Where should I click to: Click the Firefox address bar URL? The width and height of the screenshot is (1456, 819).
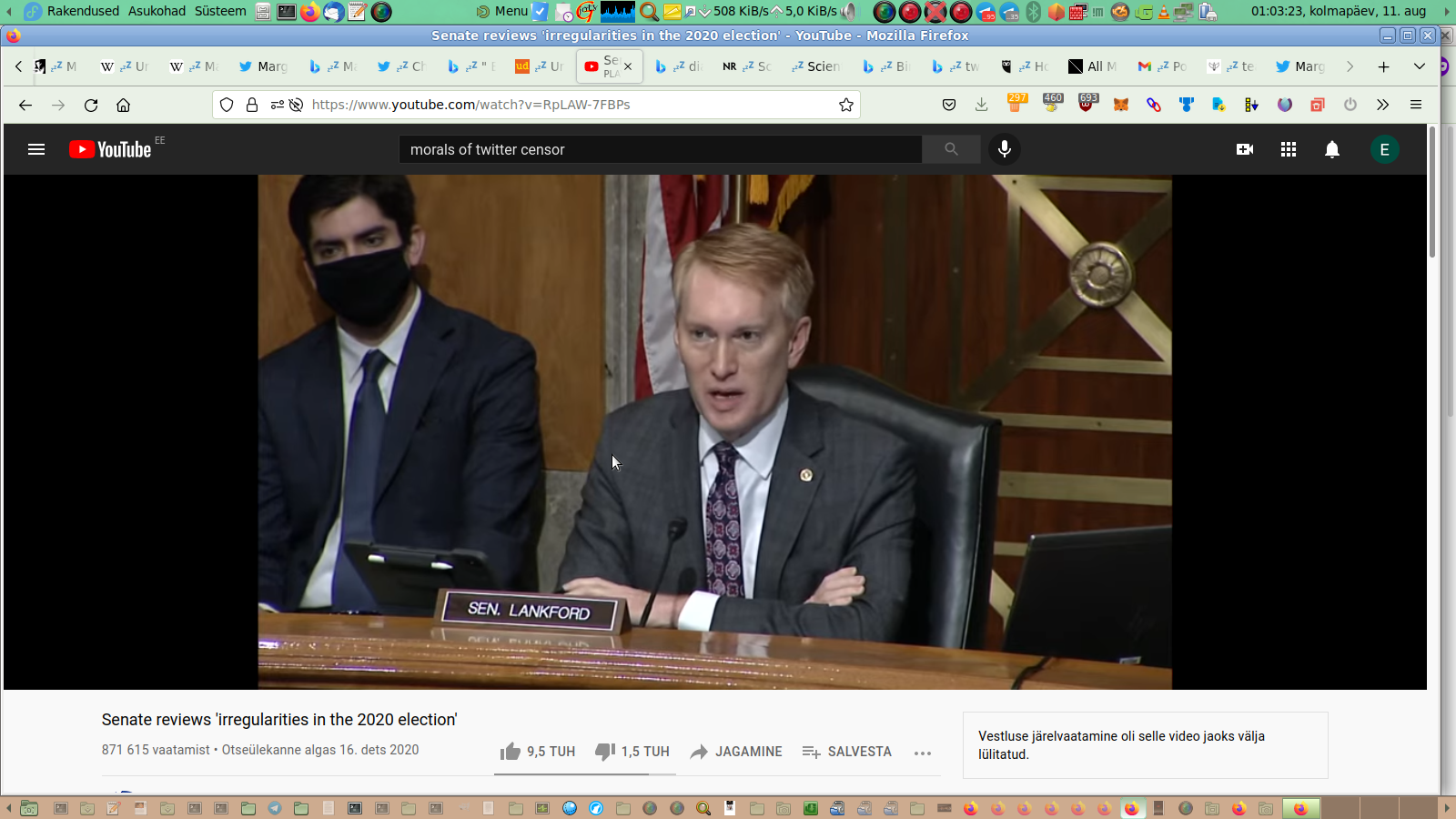471,105
